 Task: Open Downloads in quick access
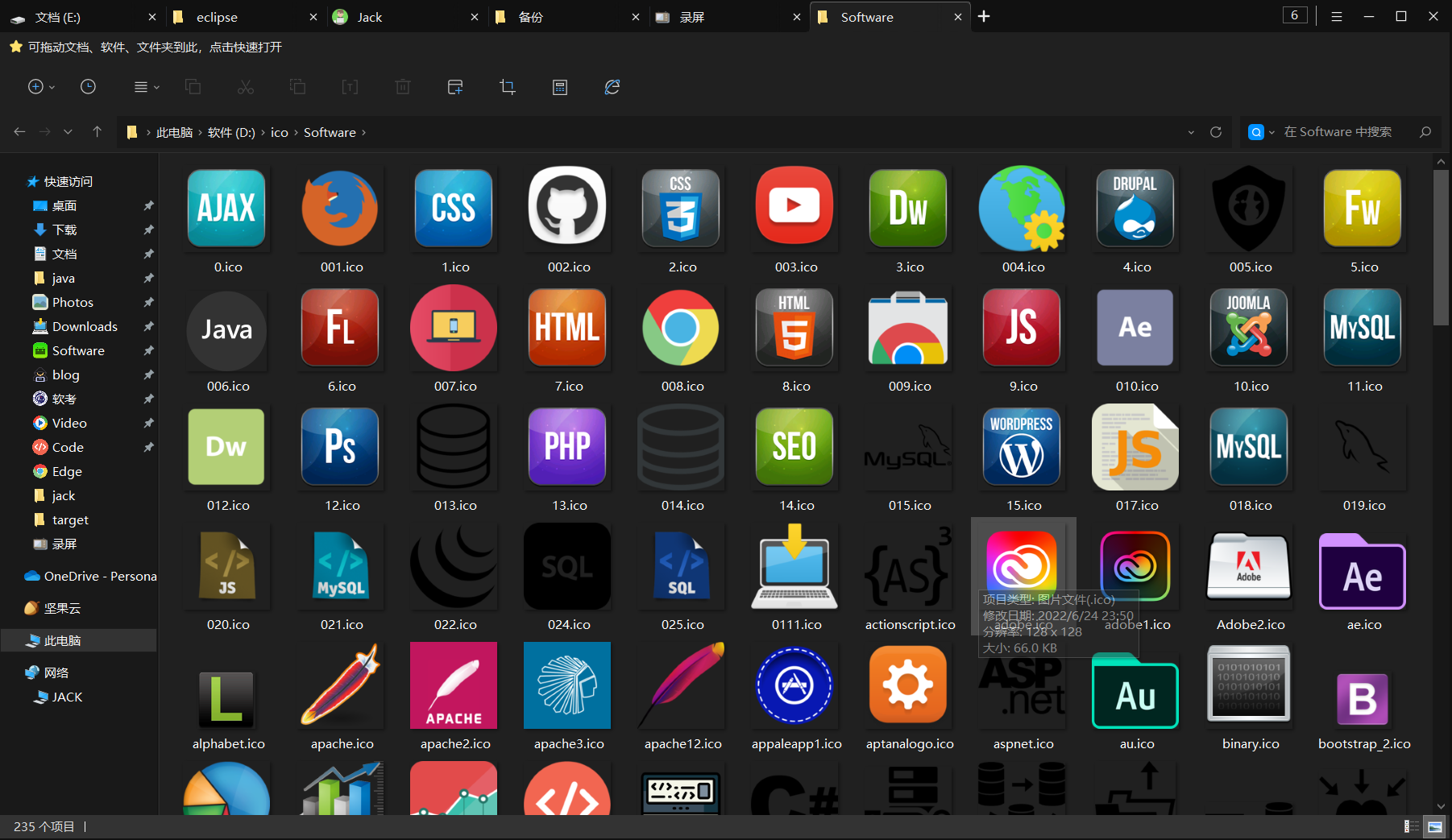(x=85, y=326)
